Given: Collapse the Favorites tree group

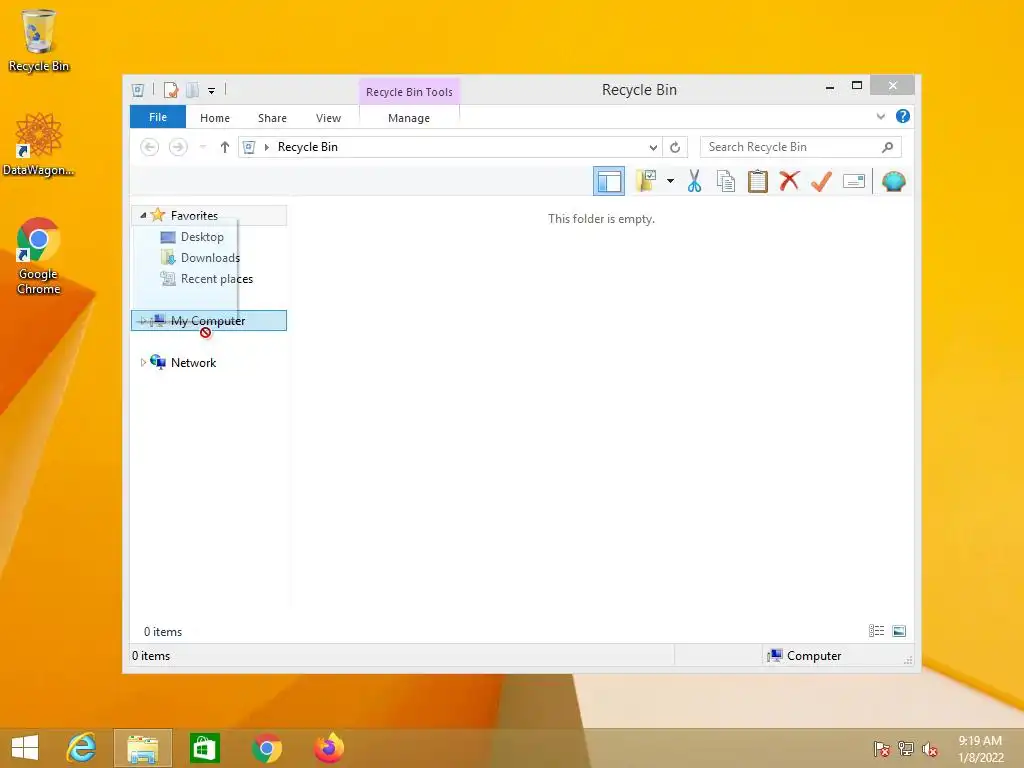Looking at the screenshot, I should (x=143, y=215).
